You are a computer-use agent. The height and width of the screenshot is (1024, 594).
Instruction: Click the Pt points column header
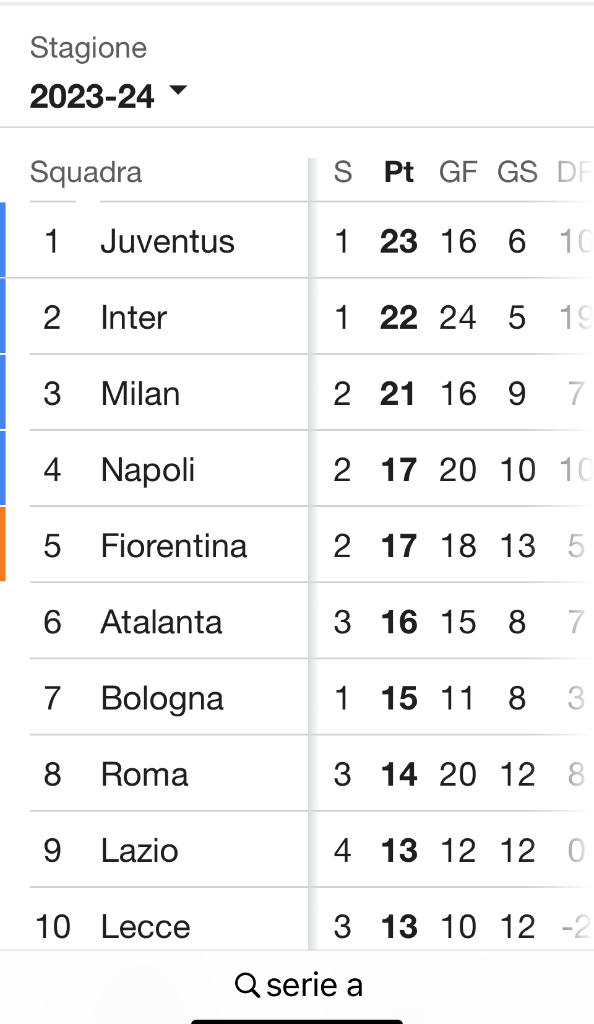pos(399,172)
